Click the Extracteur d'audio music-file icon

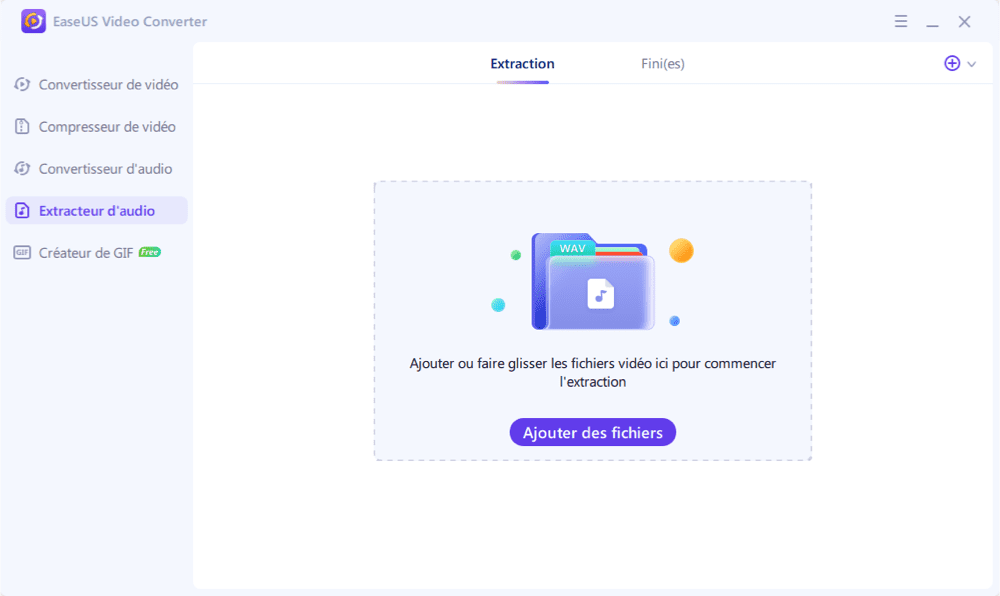(22, 211)
